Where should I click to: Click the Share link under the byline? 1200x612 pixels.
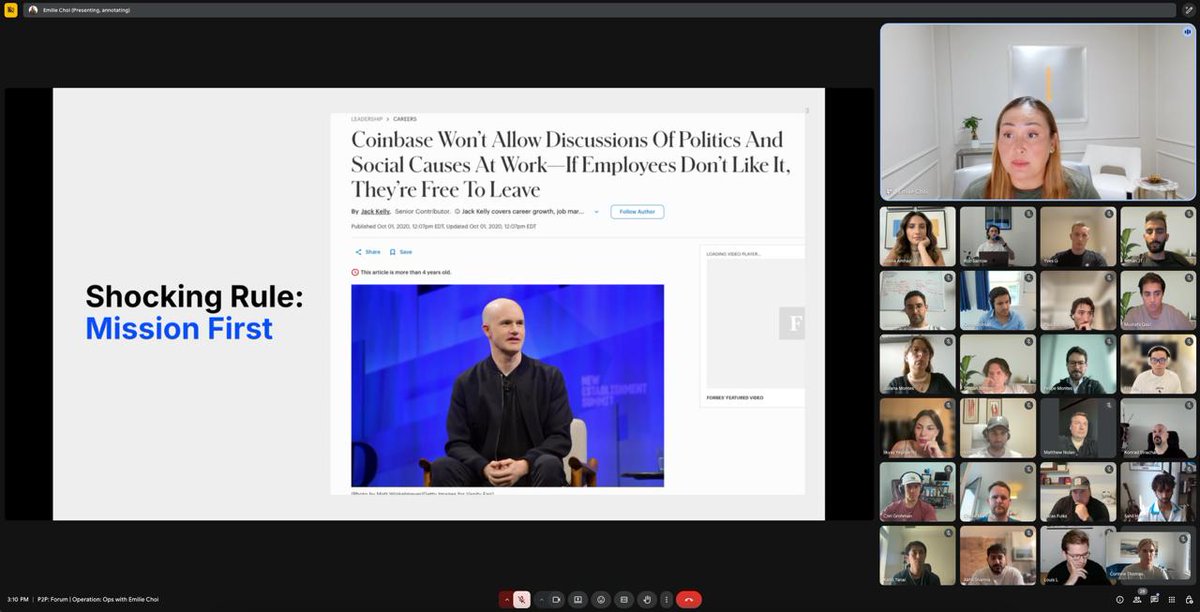click(367, 252)
